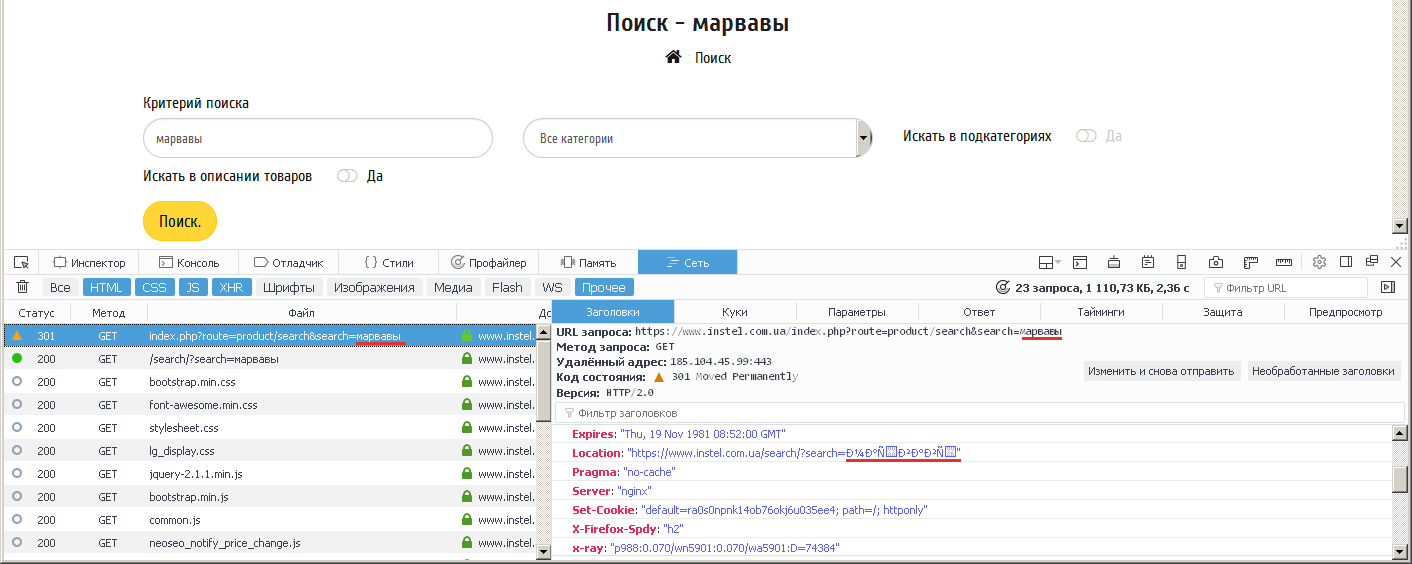The image size is (1412, 564).
Task: Enable the WS request filter
Action: pos(552,287)
